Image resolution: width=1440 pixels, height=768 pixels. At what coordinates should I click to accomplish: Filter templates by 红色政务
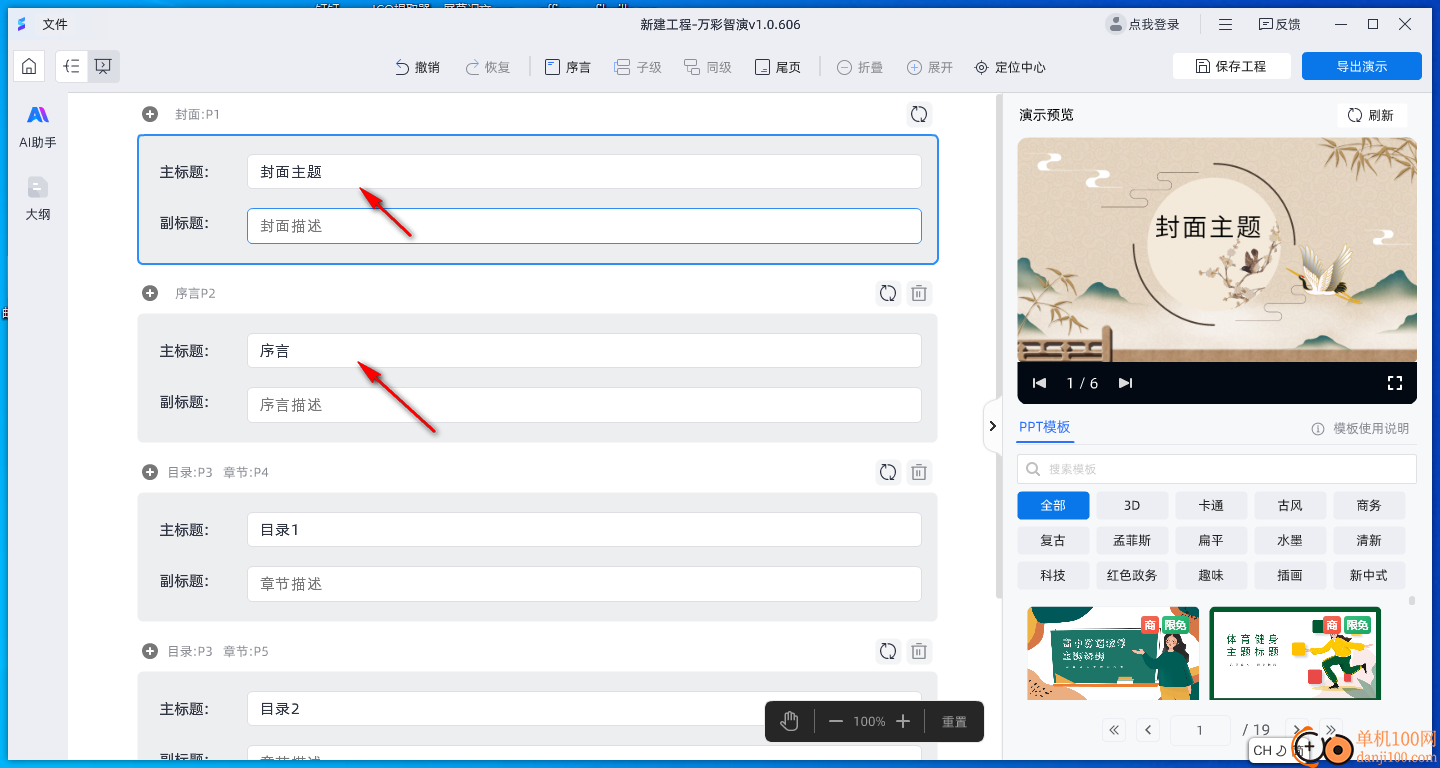click(x=1132, y=575)
